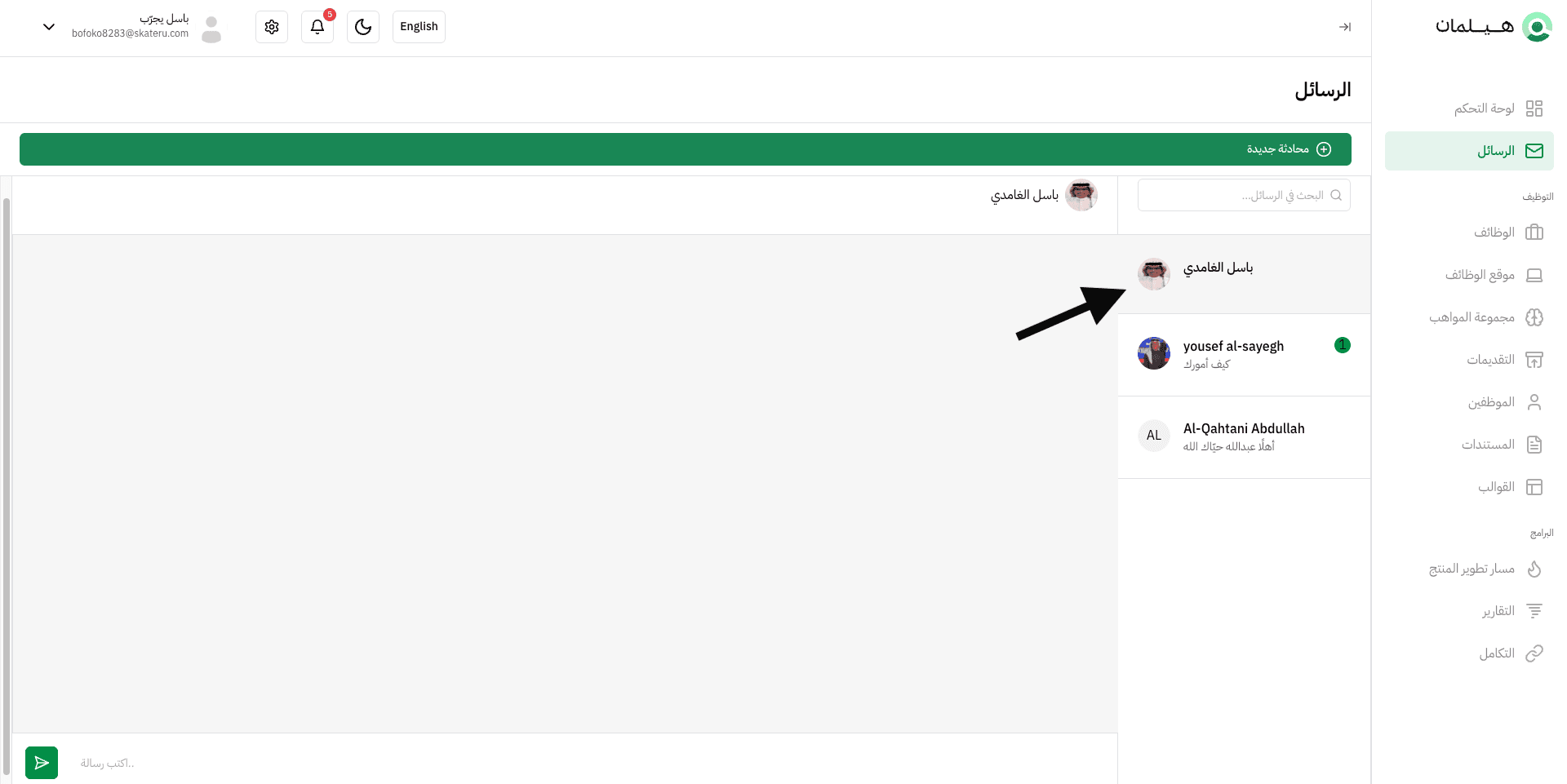Image resolution: width=1567 pixels, height=784 pixels.
Task: Open التقارير reports sidebar icon
Action: pyautogui.click(x=1534, y=611)
